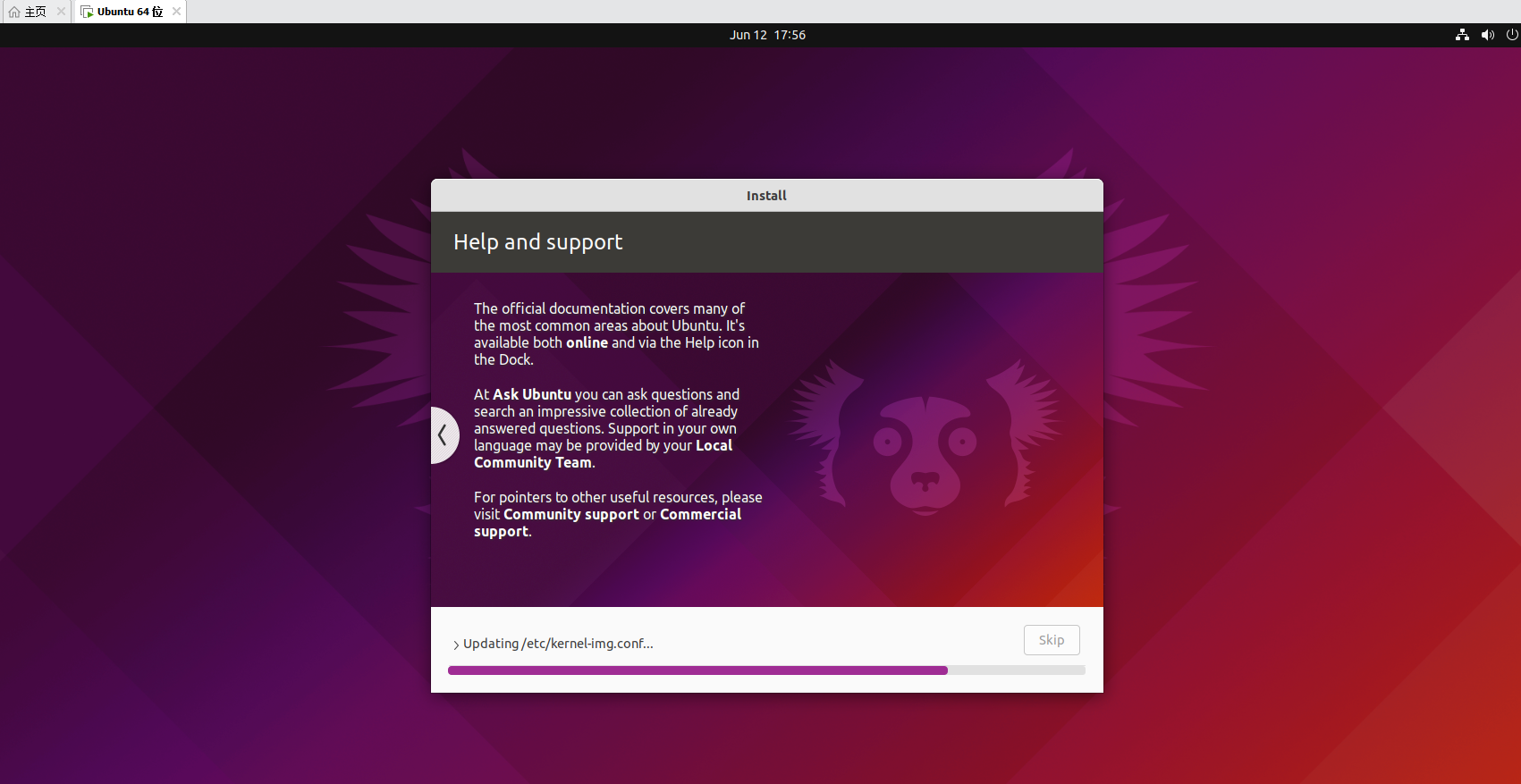Select the Ubuntu 64 位 tab
The height and width of the screenshot is (784, 1521).
pos(130,12)
